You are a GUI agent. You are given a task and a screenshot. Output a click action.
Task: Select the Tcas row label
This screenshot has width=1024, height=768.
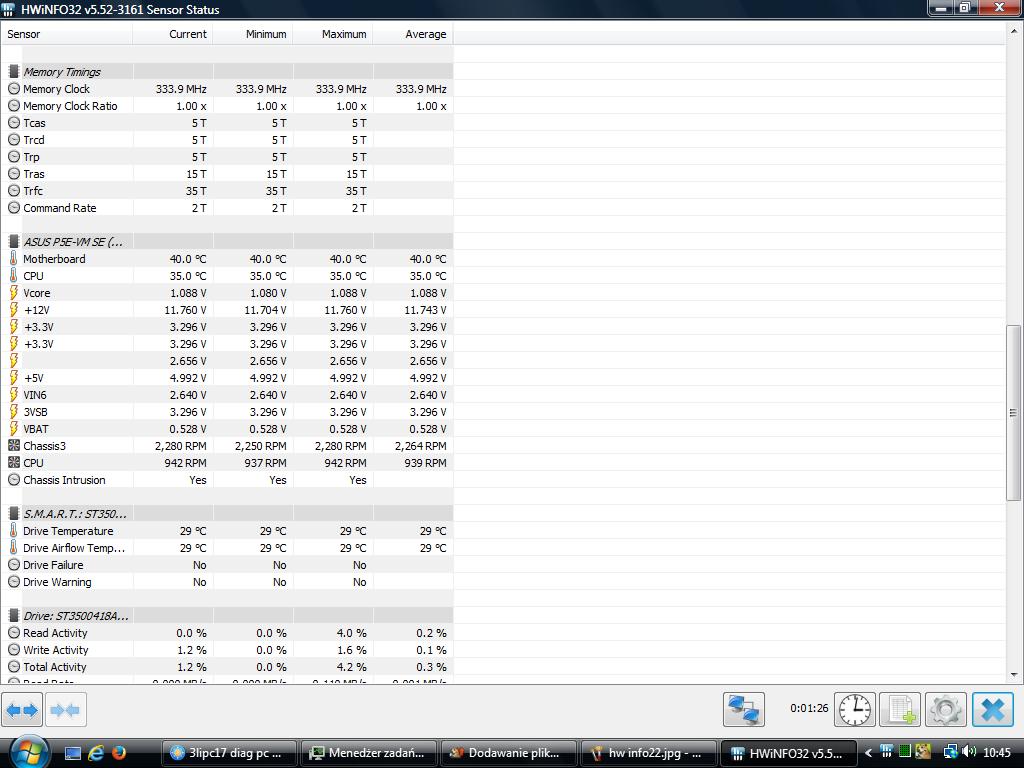34,123
